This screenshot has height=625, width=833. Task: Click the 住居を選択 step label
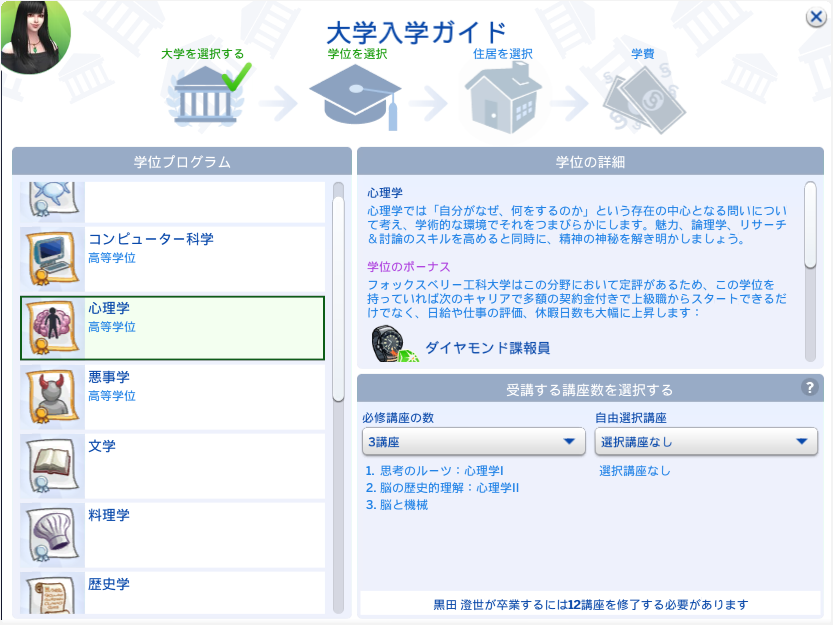502,54
